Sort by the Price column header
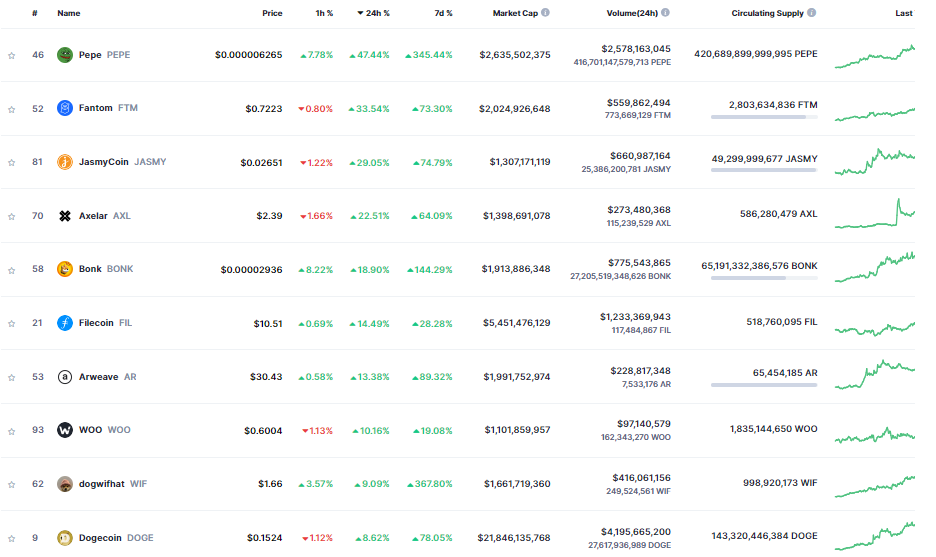936x557 pixels. coord(272,13)
